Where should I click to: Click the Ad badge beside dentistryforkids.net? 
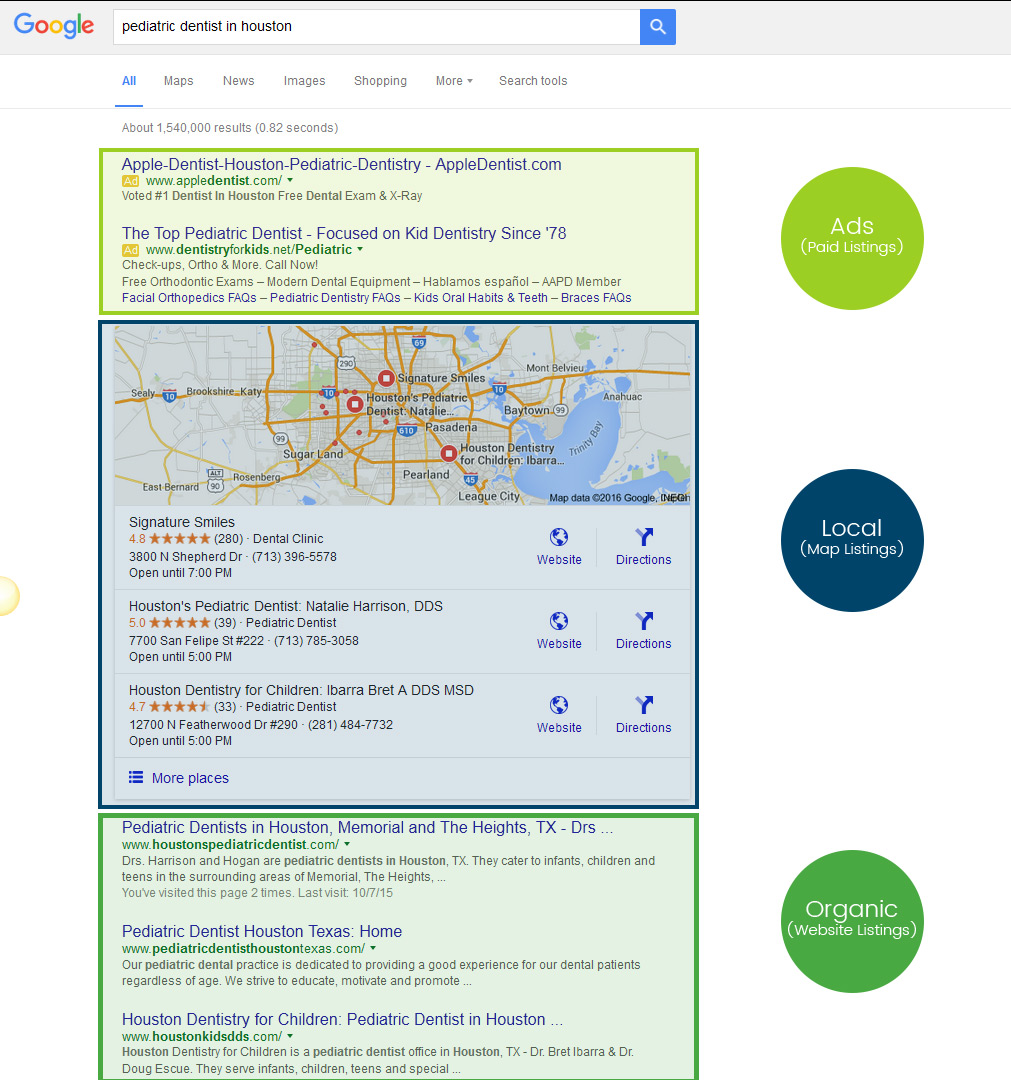point(130,250)
